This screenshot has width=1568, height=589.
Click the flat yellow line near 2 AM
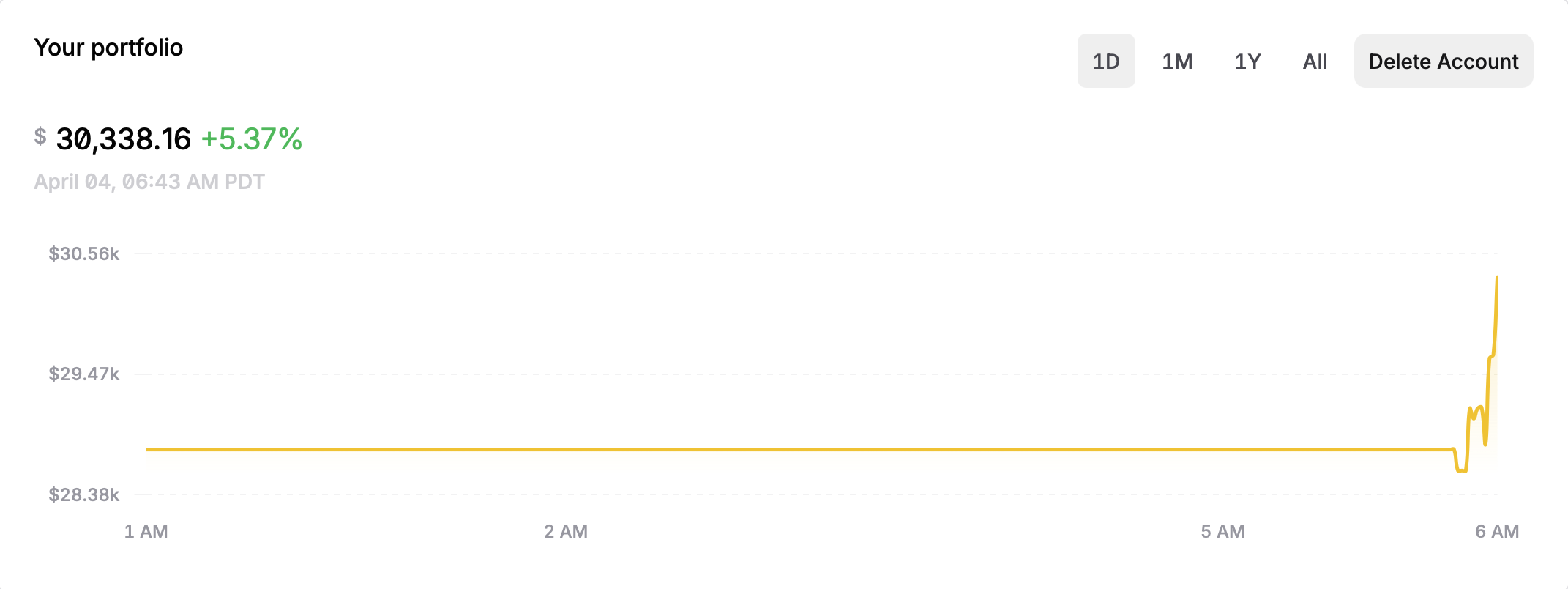566,449
